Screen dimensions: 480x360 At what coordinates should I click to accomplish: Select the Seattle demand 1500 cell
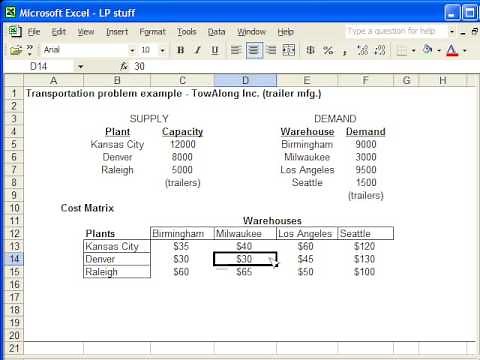[366, 182]
